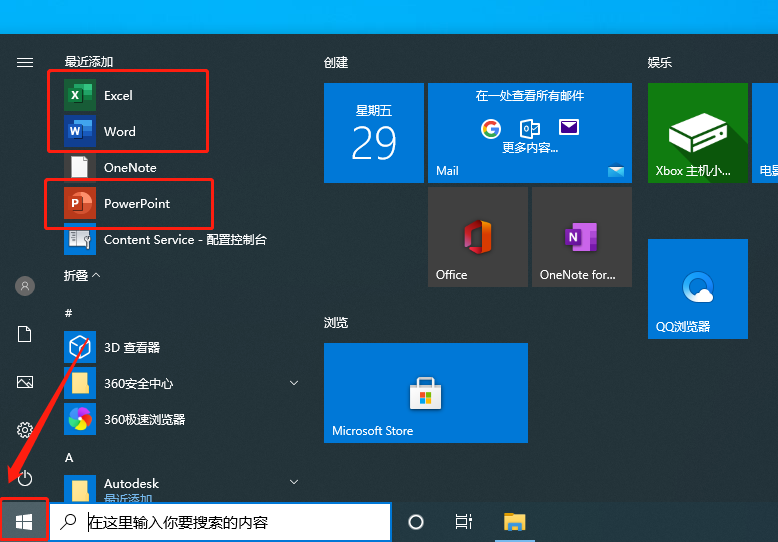The height and width of the screenshot is (542, 778).
Task: Open File Explorer on the taskbar
Action: pos(515,522)
